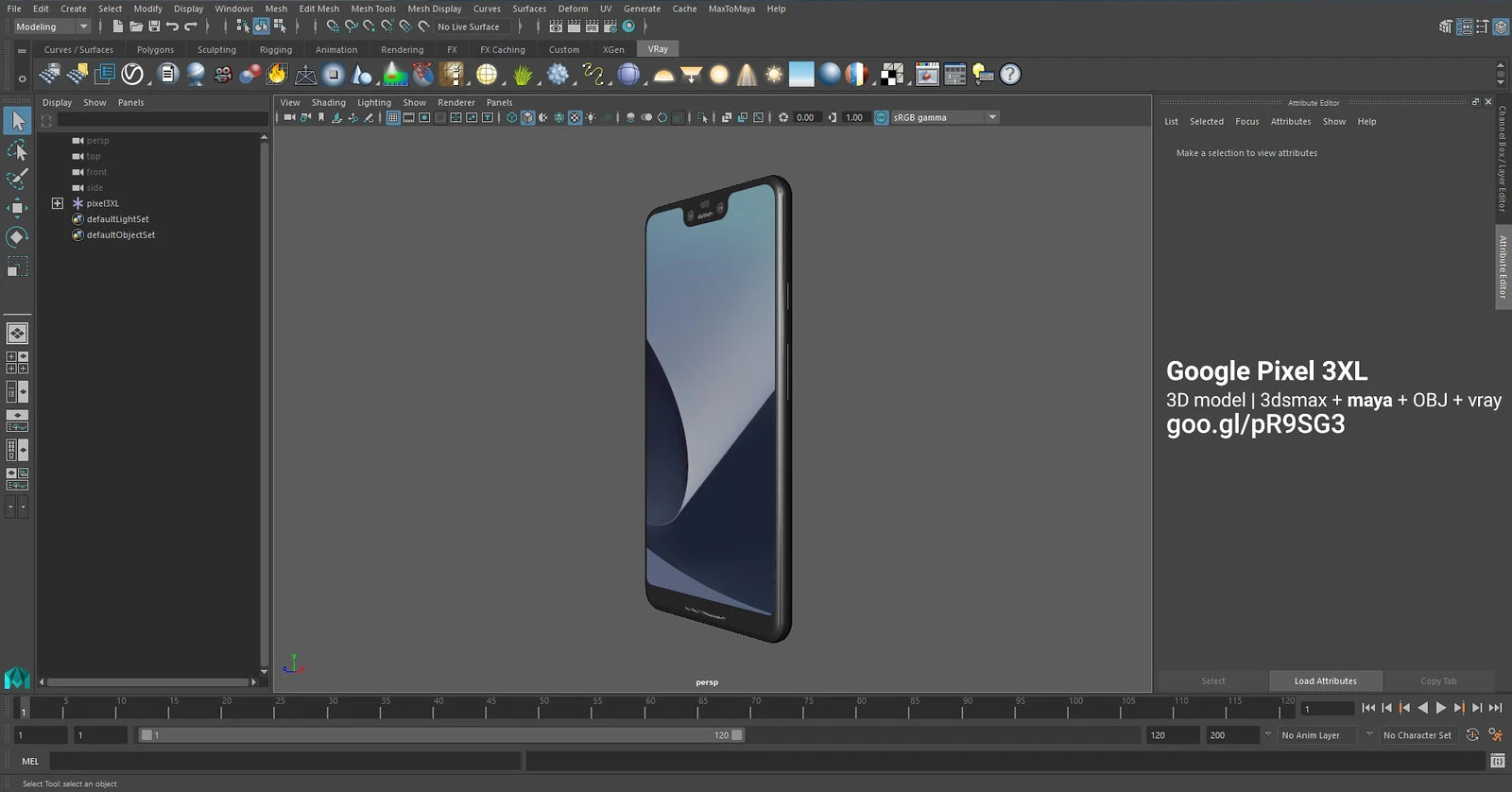Open the No Anim Layer dropdown

coord(1318,734)
